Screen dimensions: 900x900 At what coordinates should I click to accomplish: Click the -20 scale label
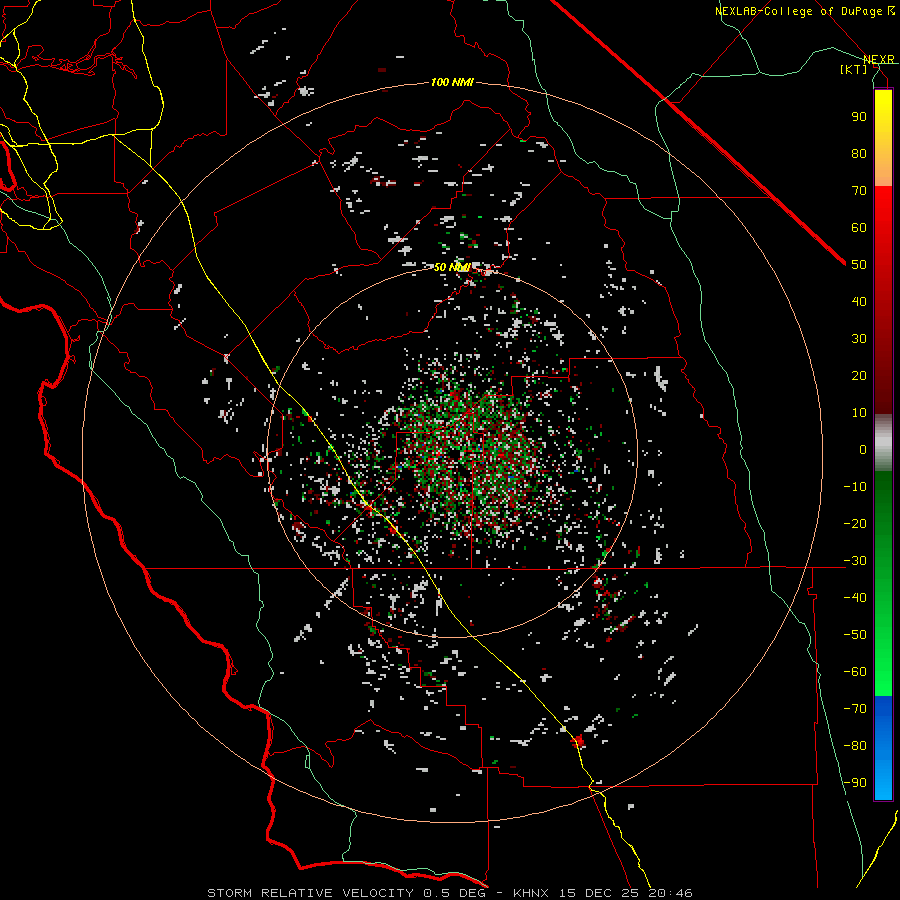pyautogui.click(x=855, y=523)
